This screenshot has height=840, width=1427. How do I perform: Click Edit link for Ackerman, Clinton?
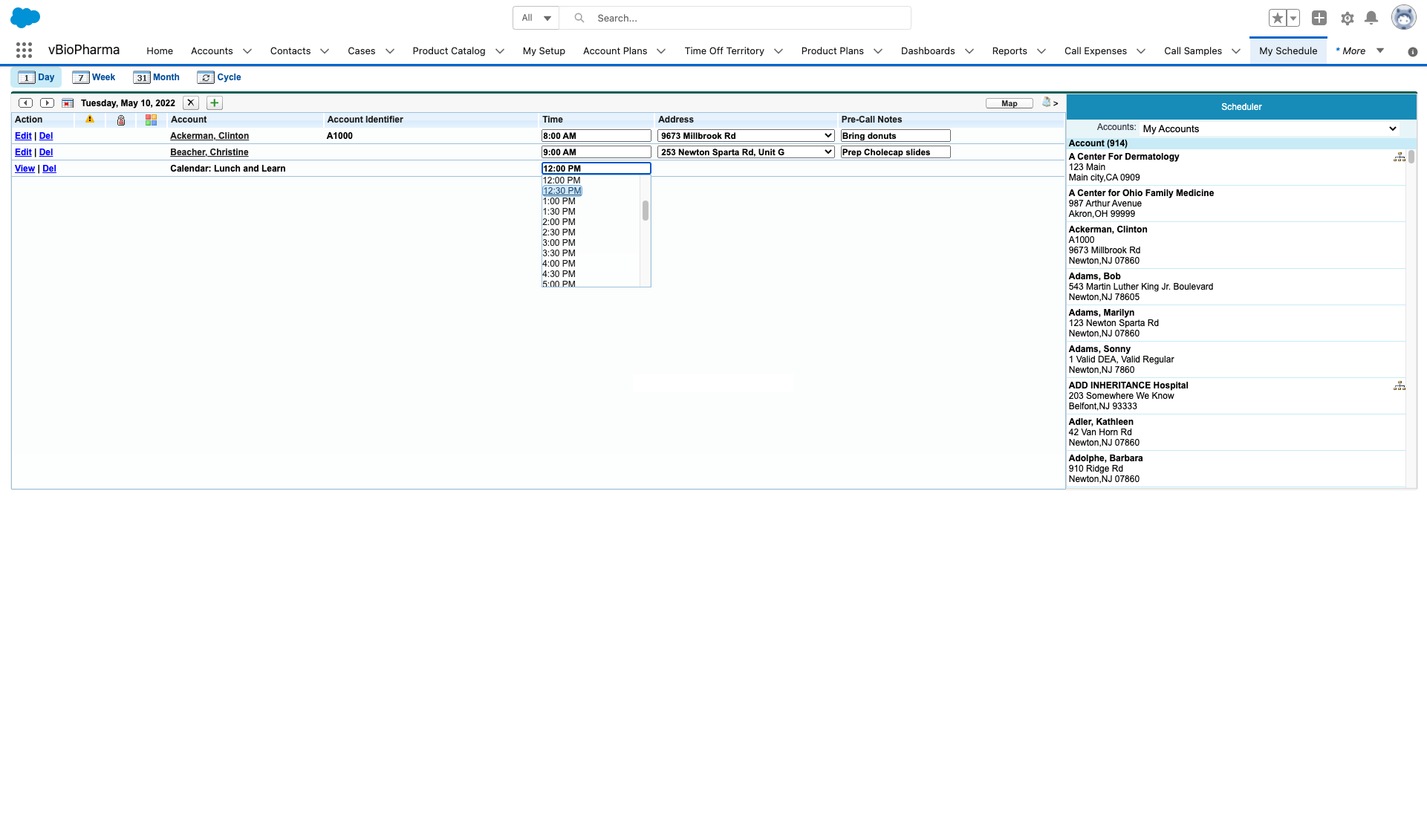tap(23, 136)
